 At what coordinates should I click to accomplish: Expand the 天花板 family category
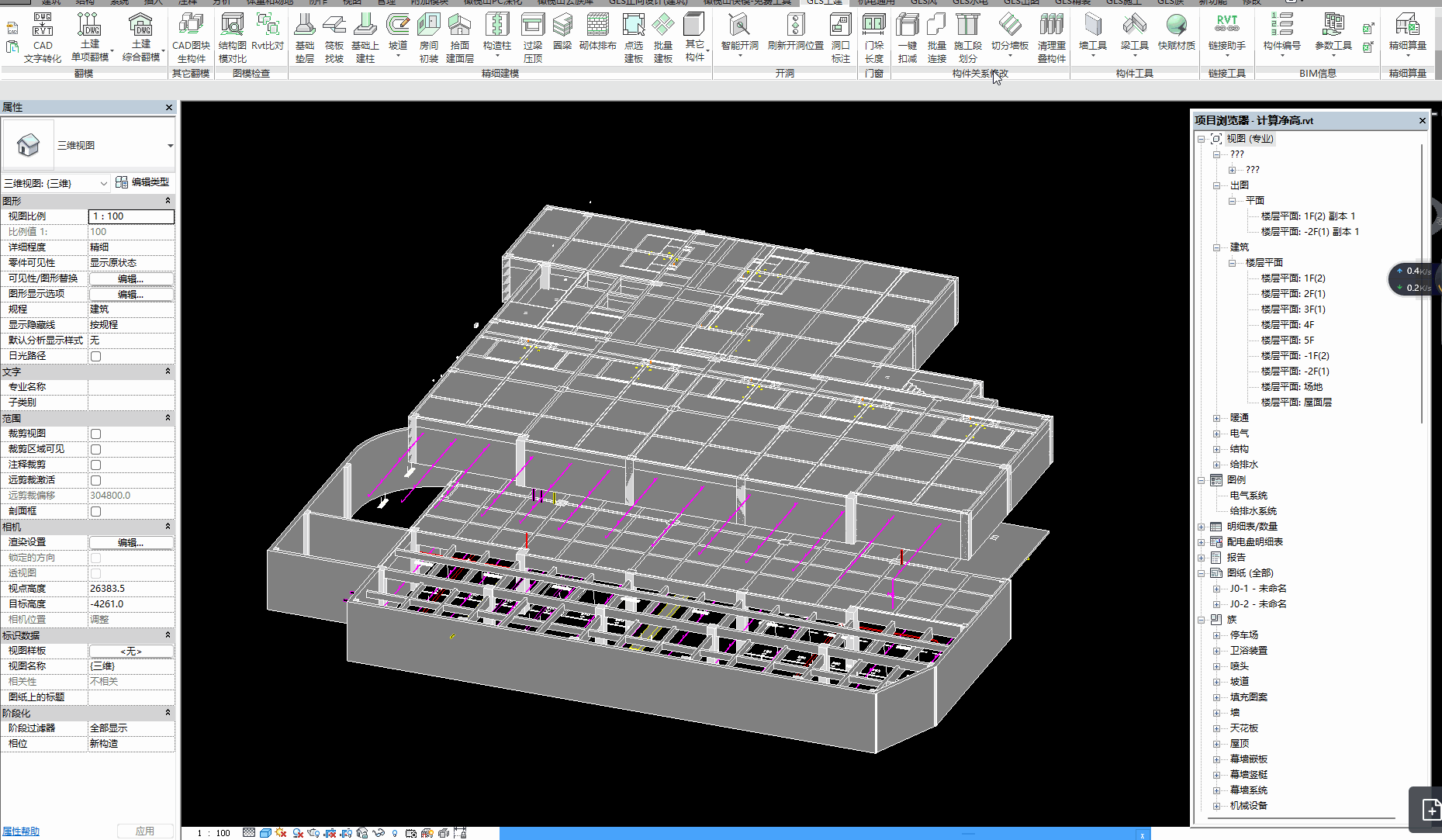click(1217, 728)
